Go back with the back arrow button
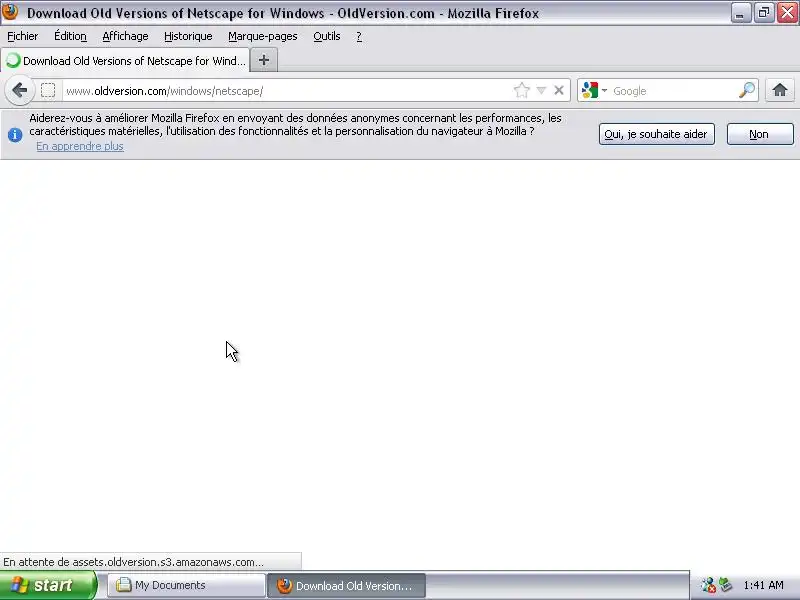 19,90
